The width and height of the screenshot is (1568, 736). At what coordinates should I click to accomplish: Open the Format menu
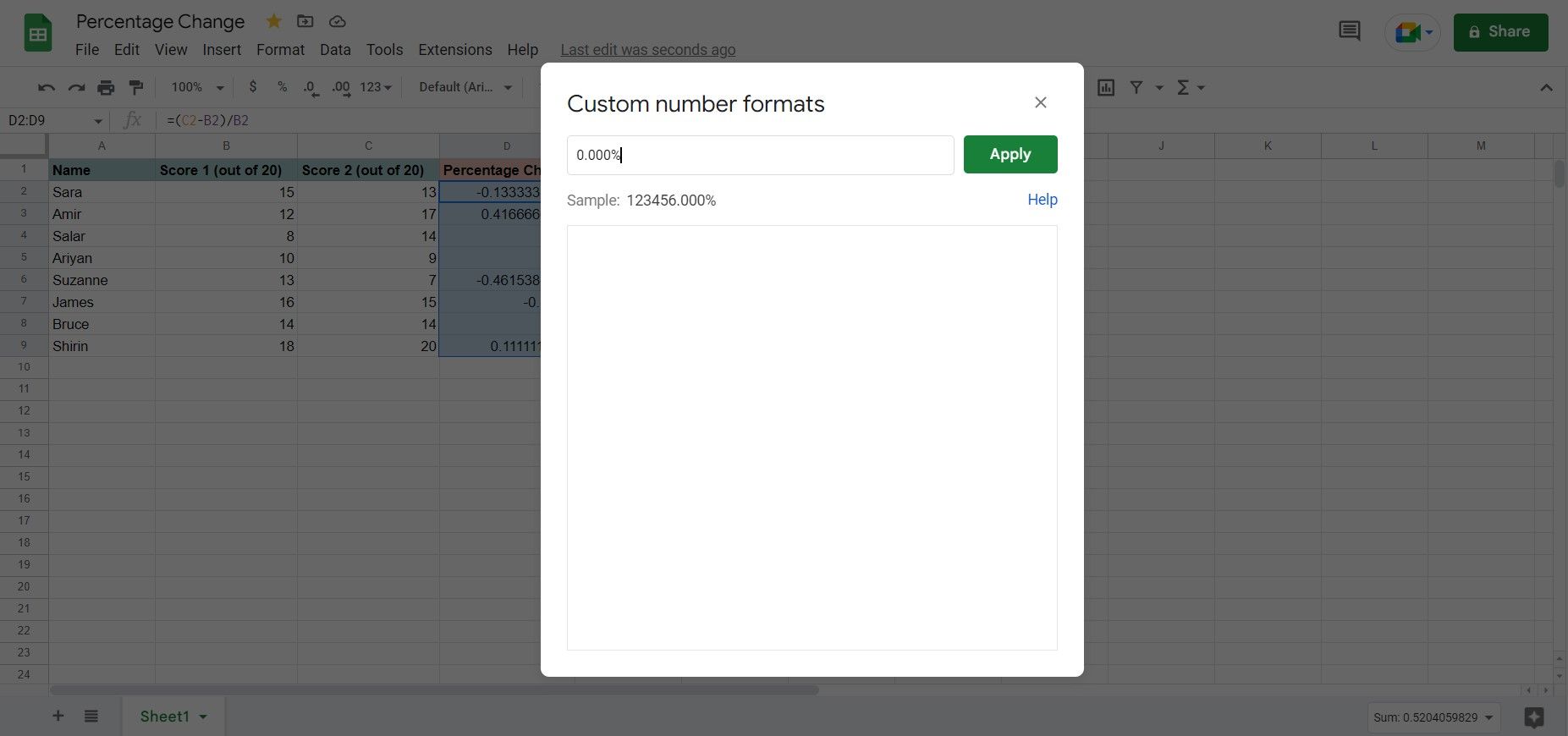(x=280, y=50)
